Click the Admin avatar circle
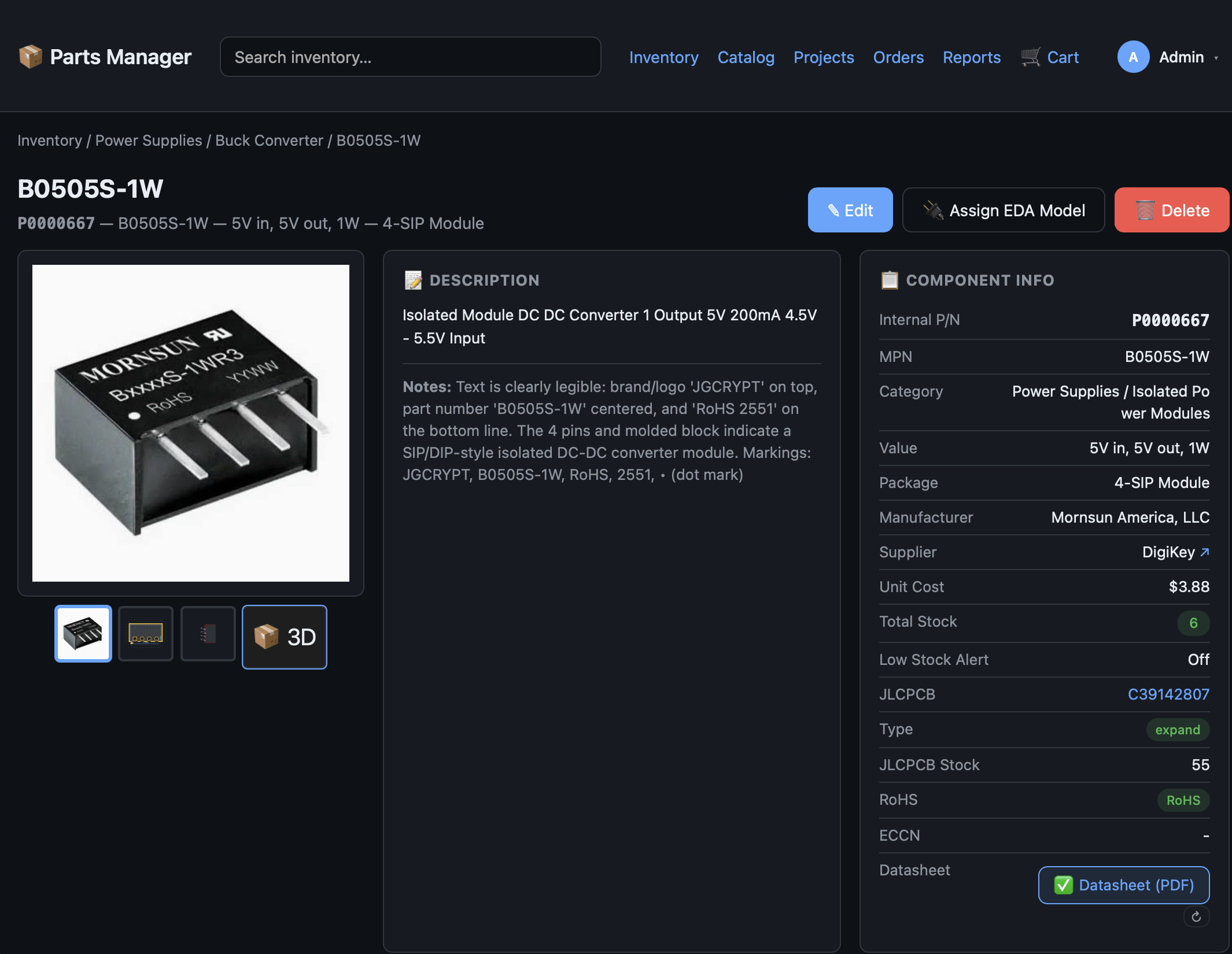Image resolution: width=1232 pixels, height=954 pixels. (x=1133, y=57)
